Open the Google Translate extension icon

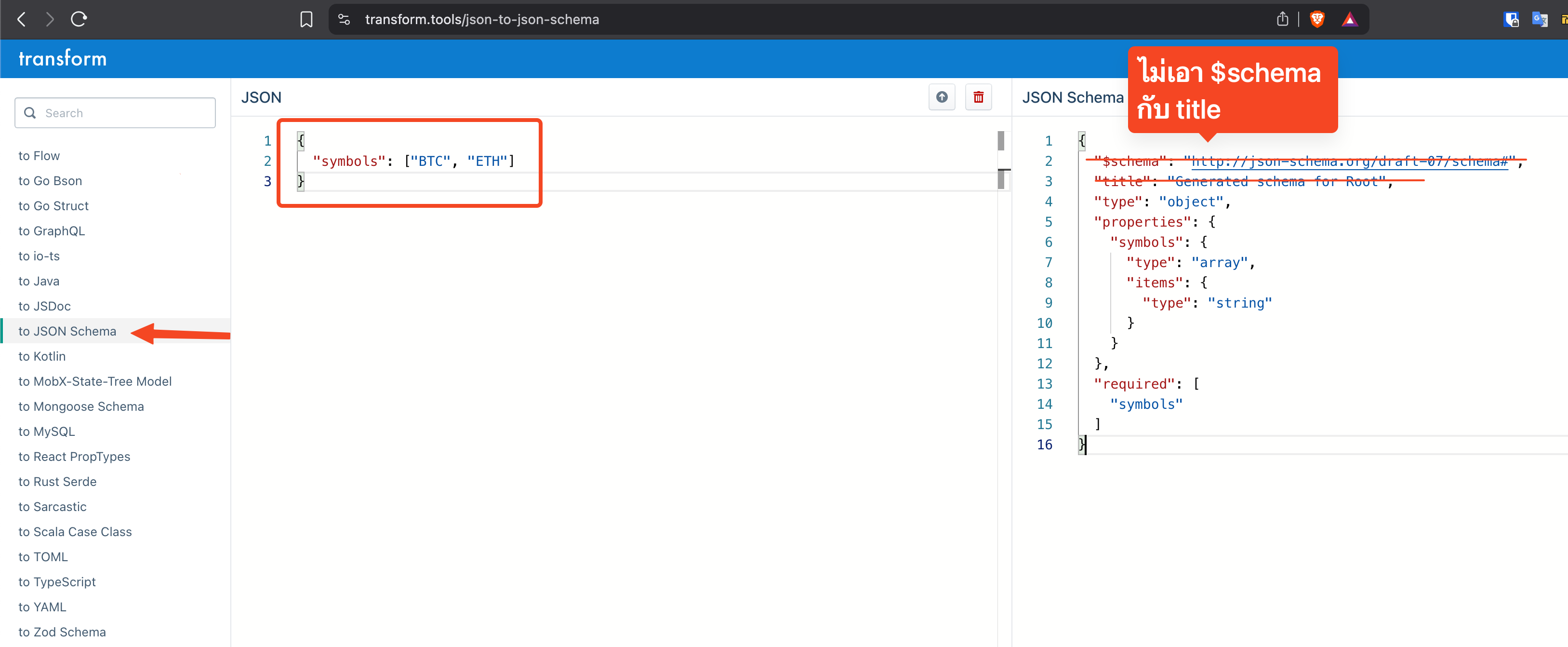point(1540,19)
